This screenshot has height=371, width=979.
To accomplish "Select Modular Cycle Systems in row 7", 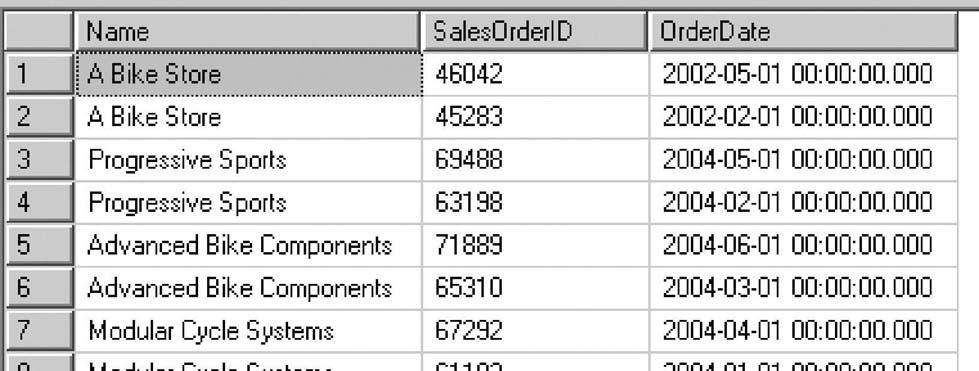I will coord(248,330).
